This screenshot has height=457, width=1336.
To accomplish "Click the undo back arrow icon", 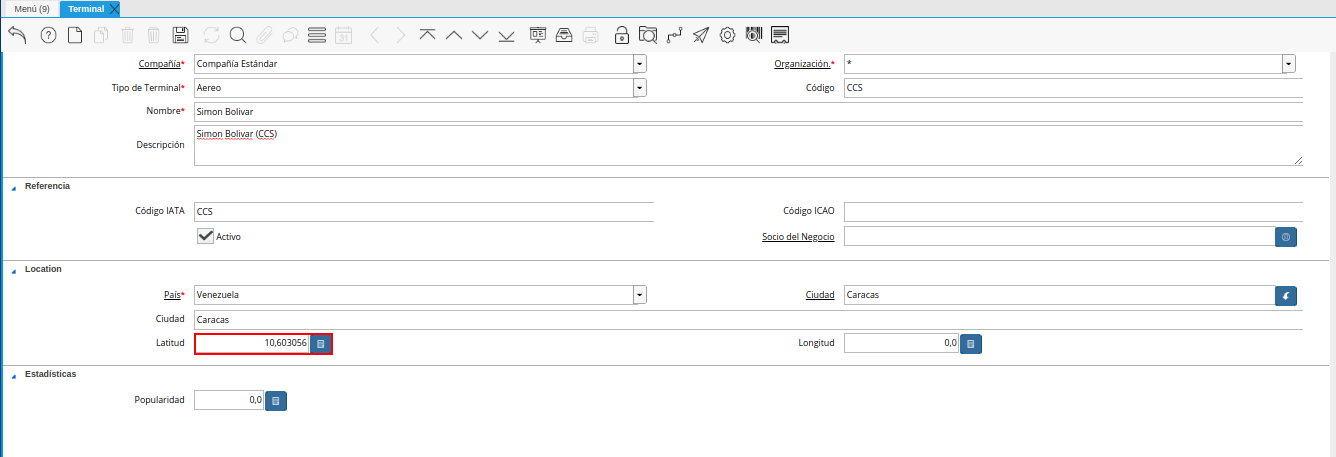I will click(x=17, y=35).
